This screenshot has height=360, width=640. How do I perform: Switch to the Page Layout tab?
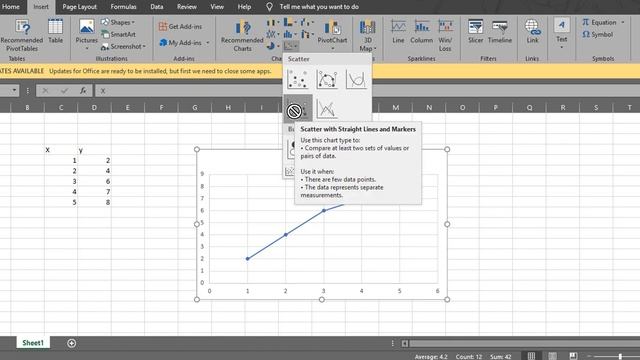tap(80, 7)
